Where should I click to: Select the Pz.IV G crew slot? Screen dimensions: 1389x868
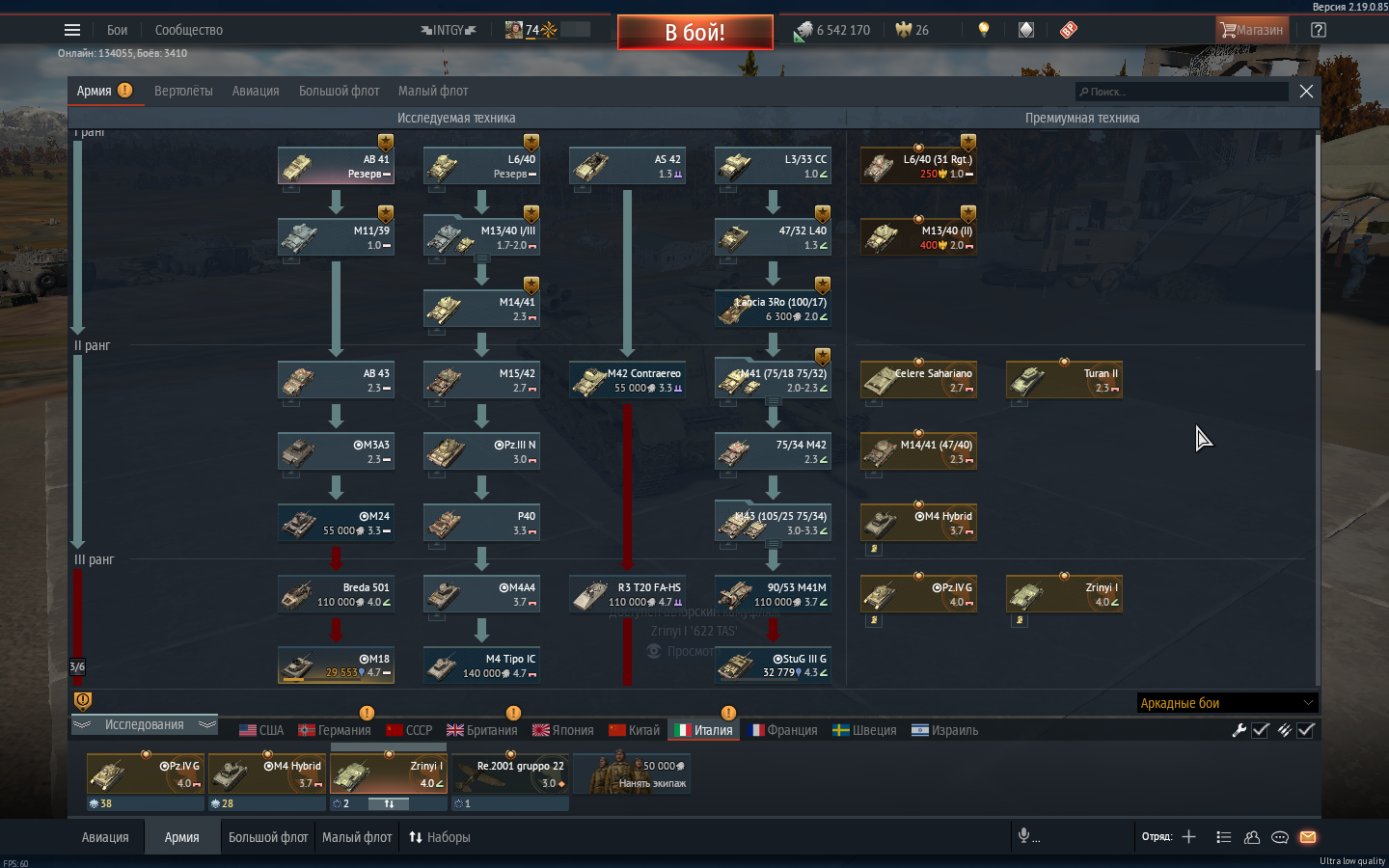pyautogui.click(x=145, y=773)
